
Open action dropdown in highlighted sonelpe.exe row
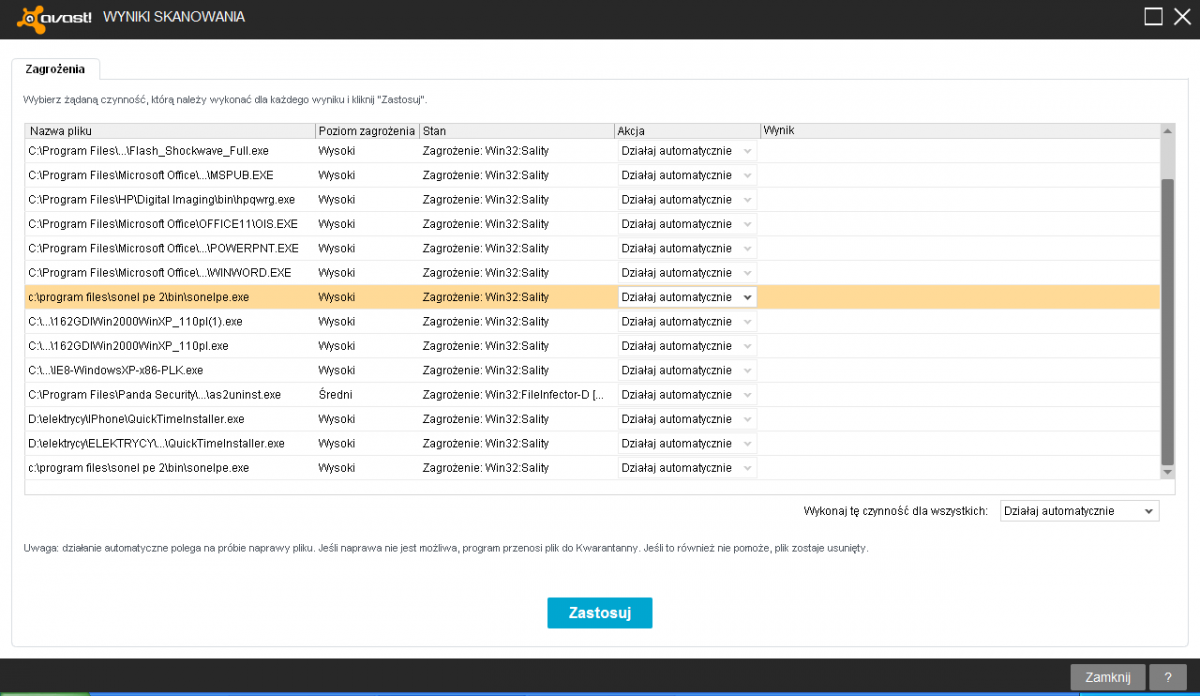pos(687,297)
